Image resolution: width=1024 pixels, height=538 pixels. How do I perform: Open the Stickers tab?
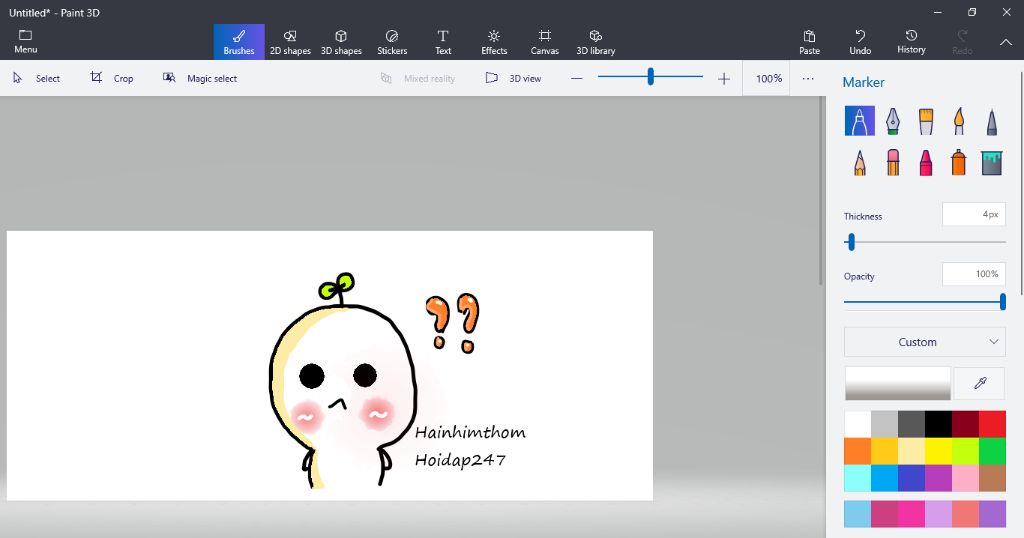point(392,42)
